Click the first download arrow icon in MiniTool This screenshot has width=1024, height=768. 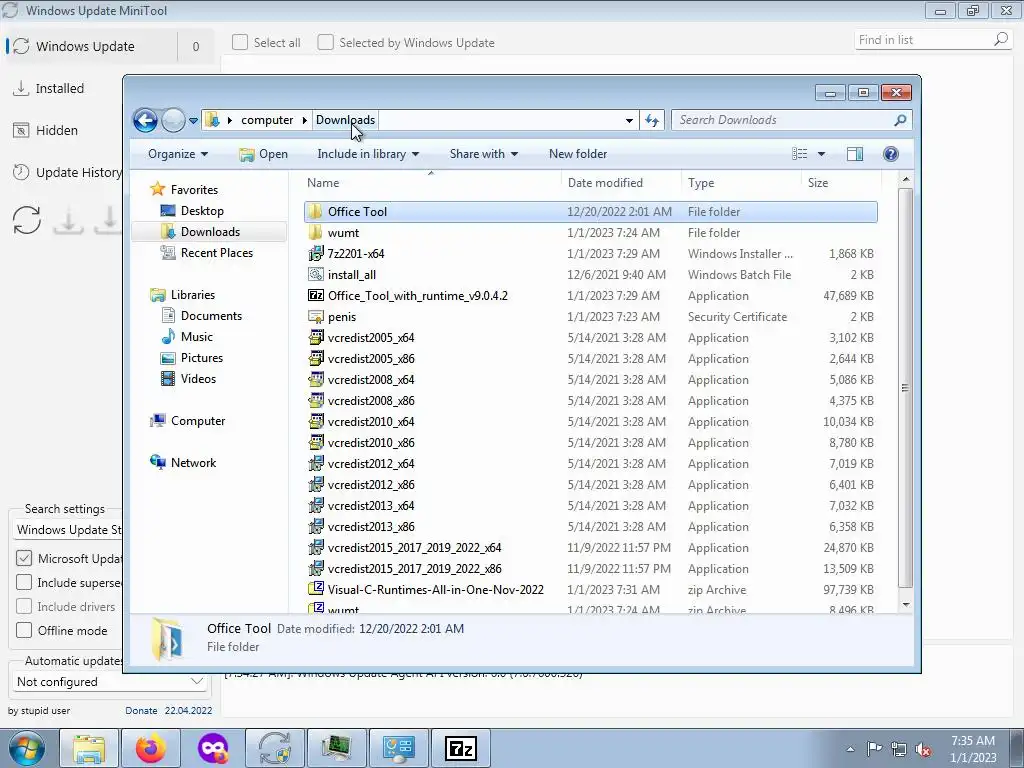[x=68, y=220]
